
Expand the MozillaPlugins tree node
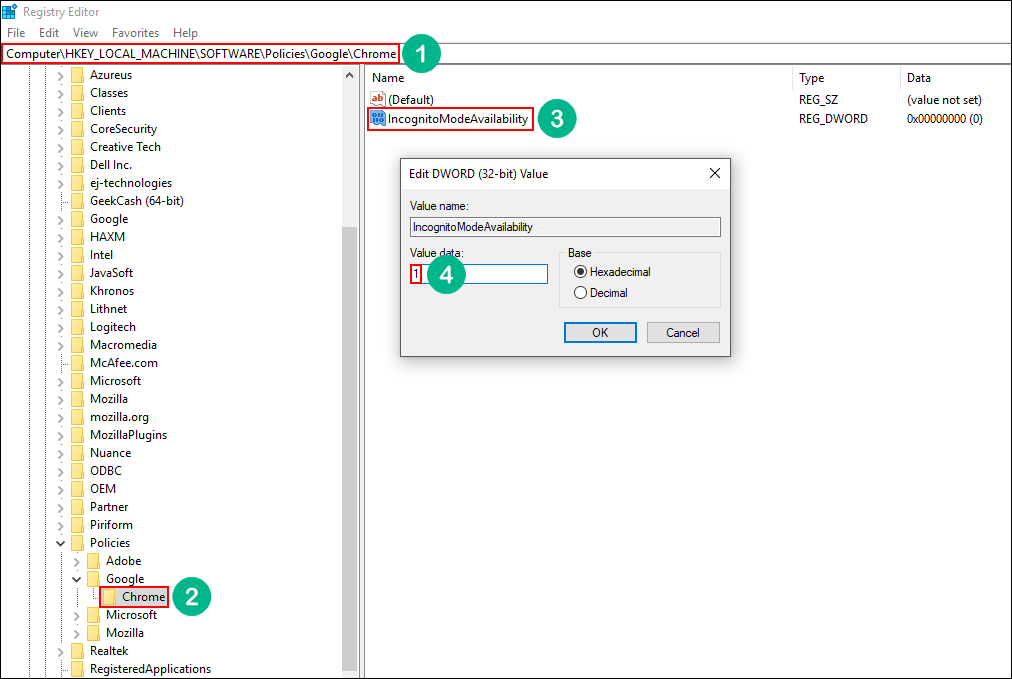[60, 436]
